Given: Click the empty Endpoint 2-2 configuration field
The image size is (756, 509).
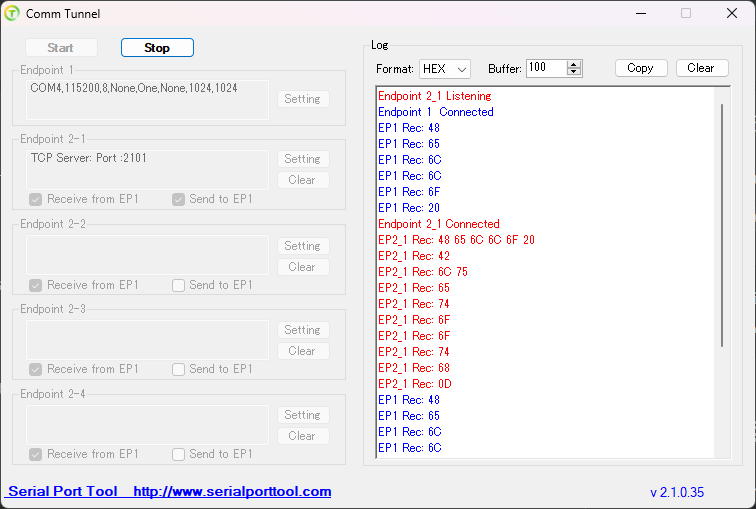Looking at the screenshot, I should tap(148, 255).
